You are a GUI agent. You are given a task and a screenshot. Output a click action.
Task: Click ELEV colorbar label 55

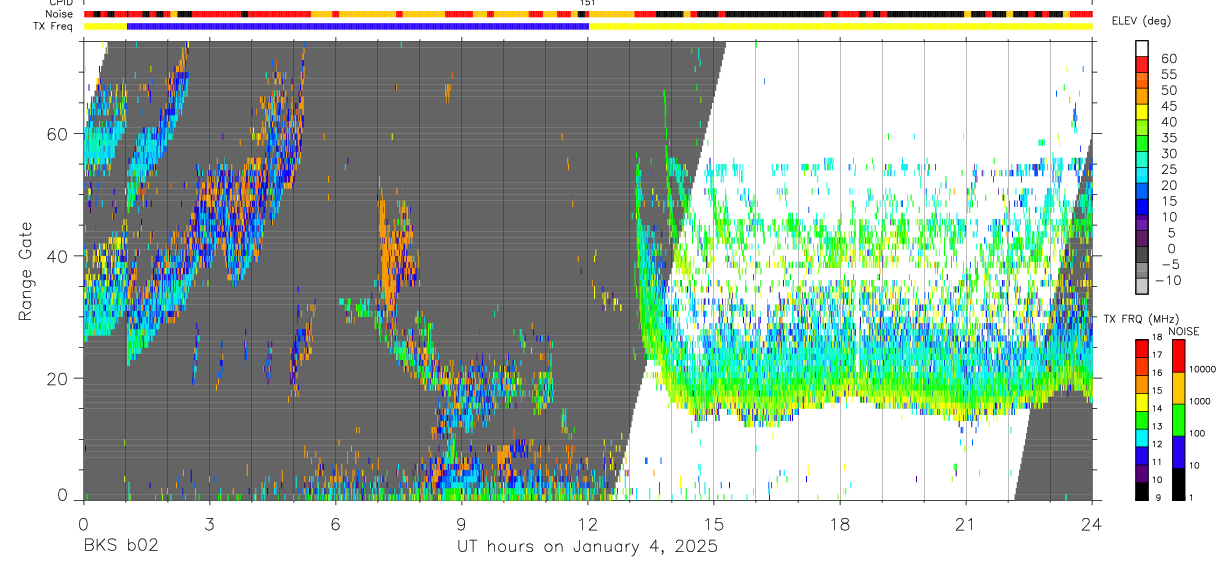pos(1169,74)
